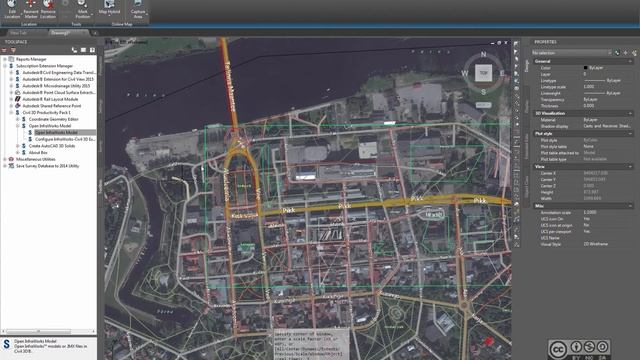
Task: Click the Point Cloud Surface Extraction icon
Action: coord(18,93)
